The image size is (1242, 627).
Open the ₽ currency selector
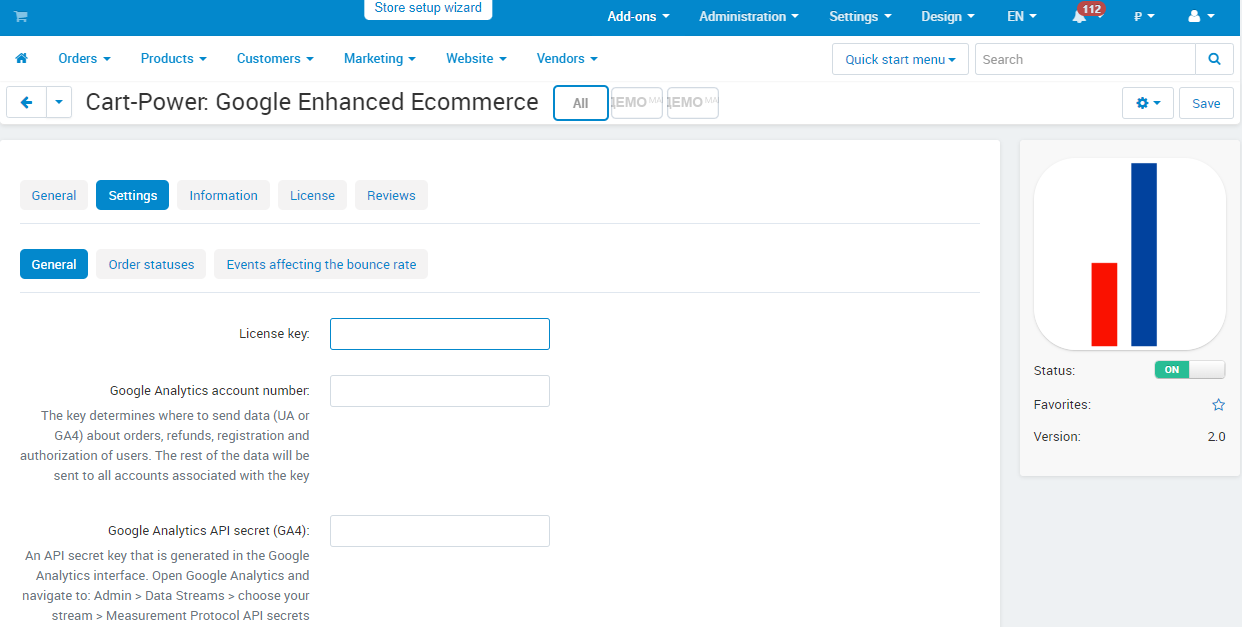coord(1144,16)
